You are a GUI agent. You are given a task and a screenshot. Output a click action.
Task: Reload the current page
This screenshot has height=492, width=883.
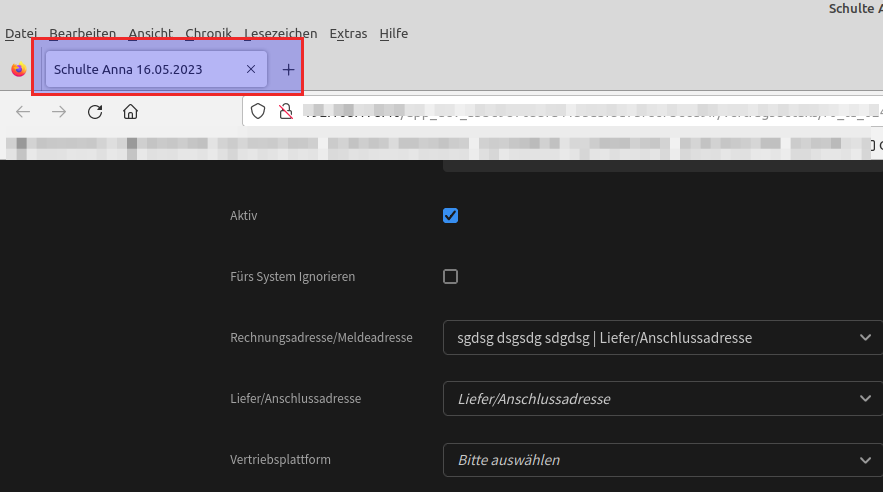click(x=95, y=112)
